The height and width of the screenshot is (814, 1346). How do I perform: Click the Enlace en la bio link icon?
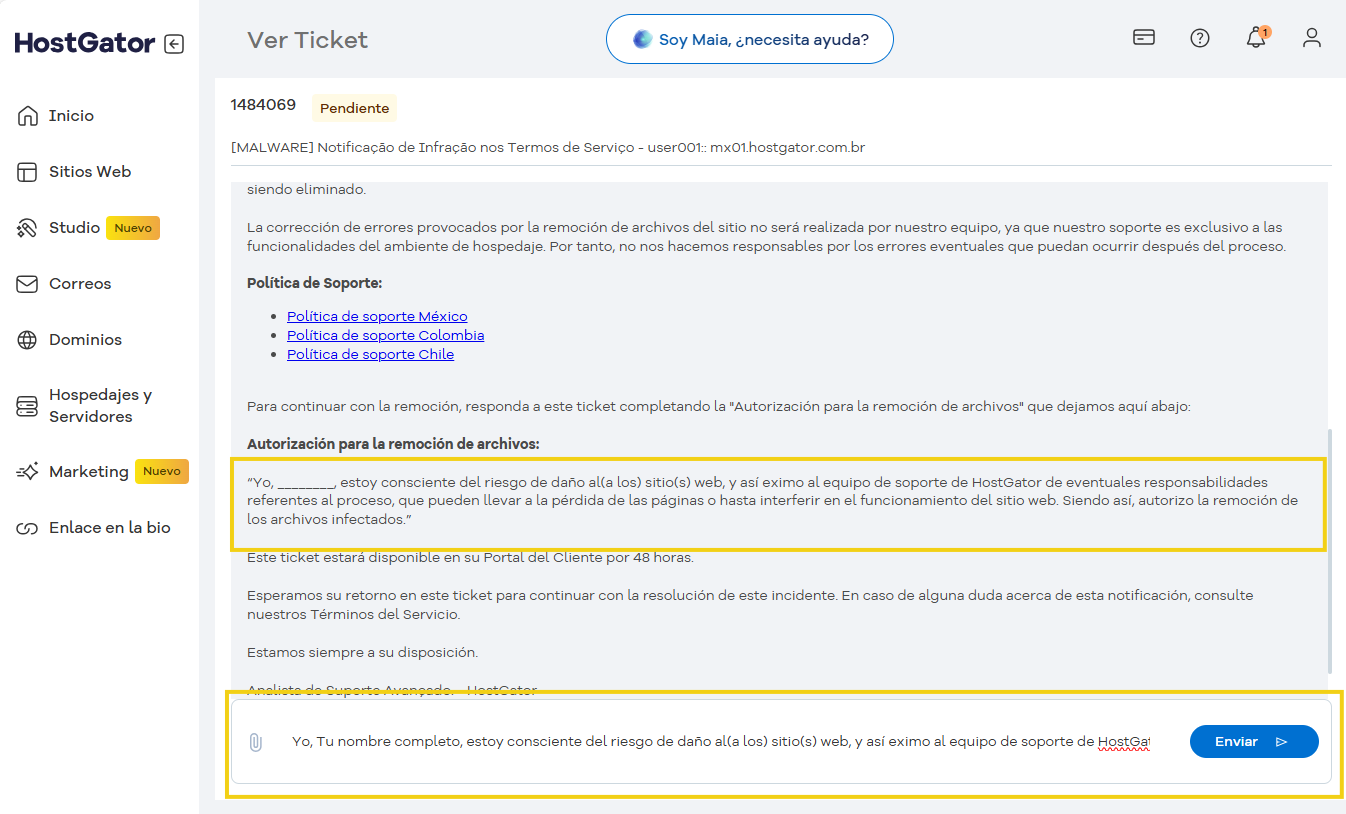point(27,528)
